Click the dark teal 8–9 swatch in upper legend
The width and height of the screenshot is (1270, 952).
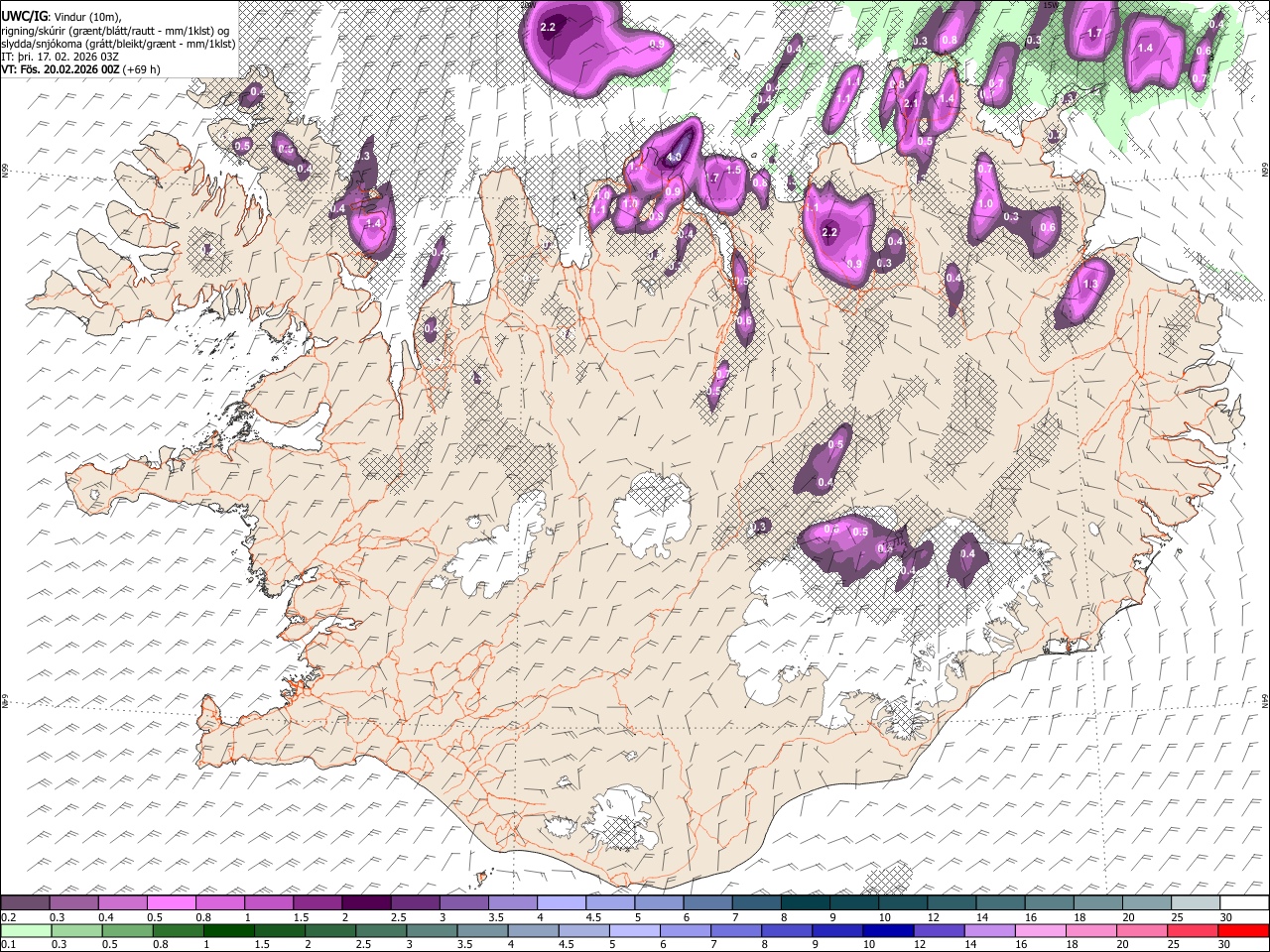coord(805,903)
